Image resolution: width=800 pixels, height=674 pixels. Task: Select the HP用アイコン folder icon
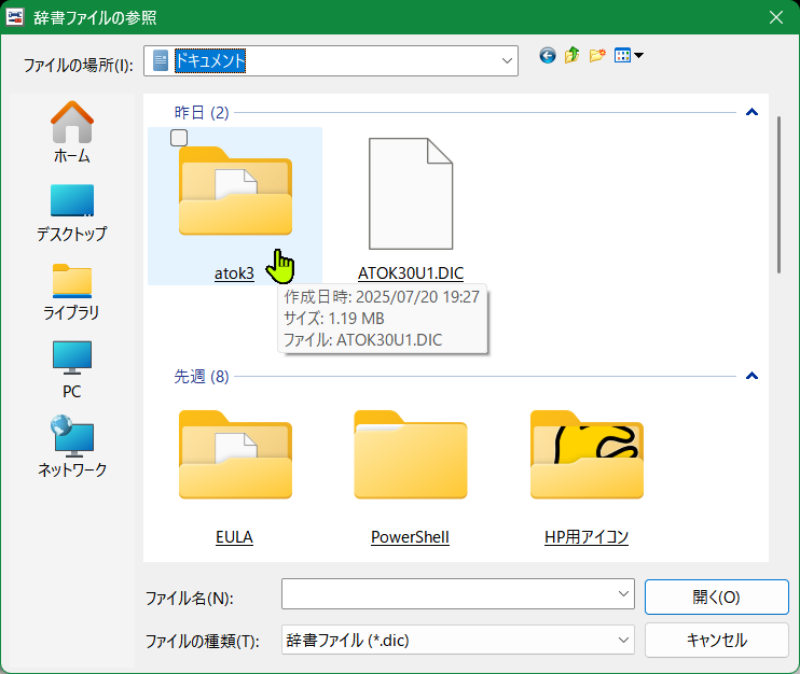pos(587,455)
